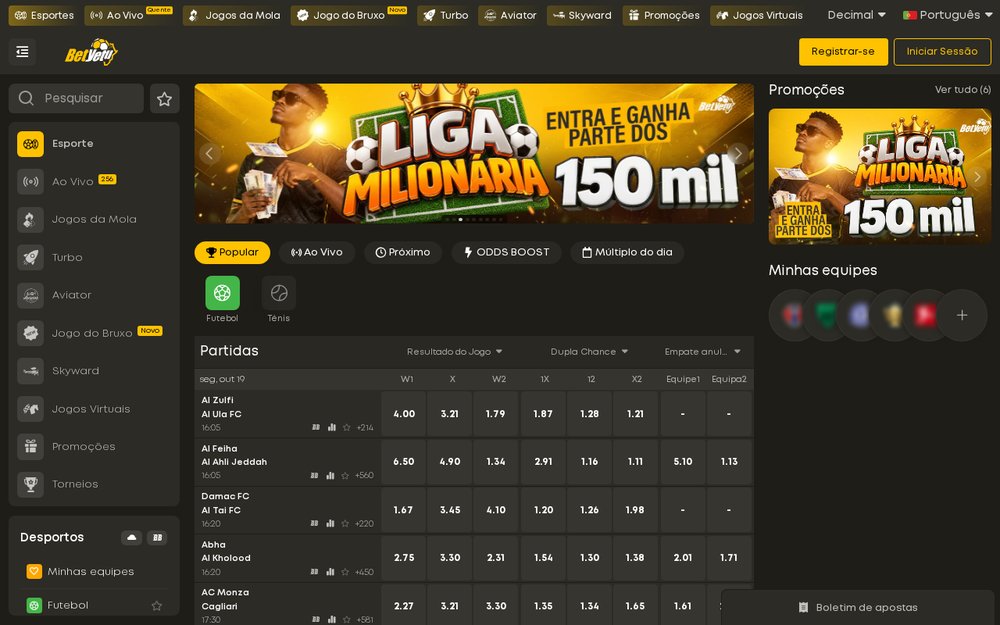Open Ao Vivo with 256 badge in sidebar

(94, 182)
